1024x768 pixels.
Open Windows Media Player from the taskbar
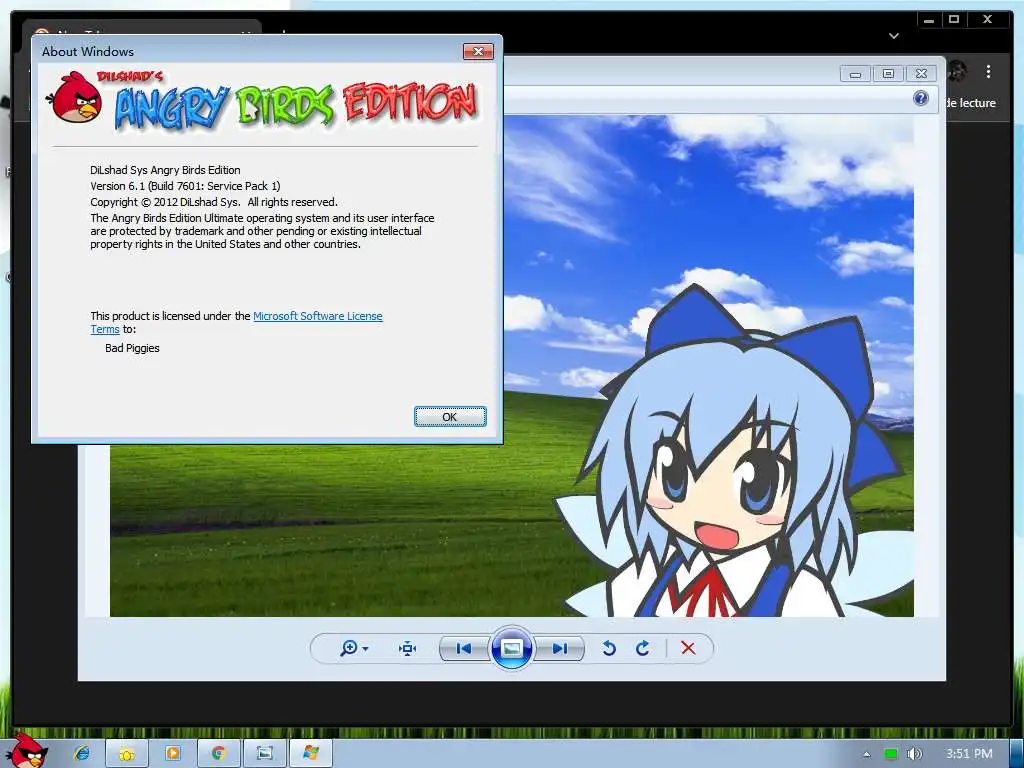click(x=173, y=754)
